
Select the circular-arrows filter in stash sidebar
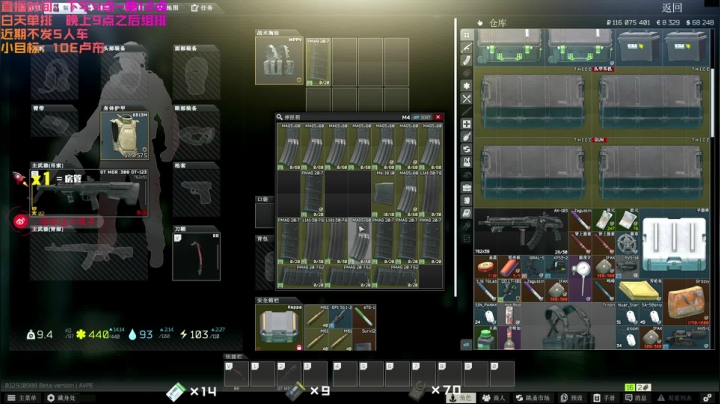(x=467, y=149)
